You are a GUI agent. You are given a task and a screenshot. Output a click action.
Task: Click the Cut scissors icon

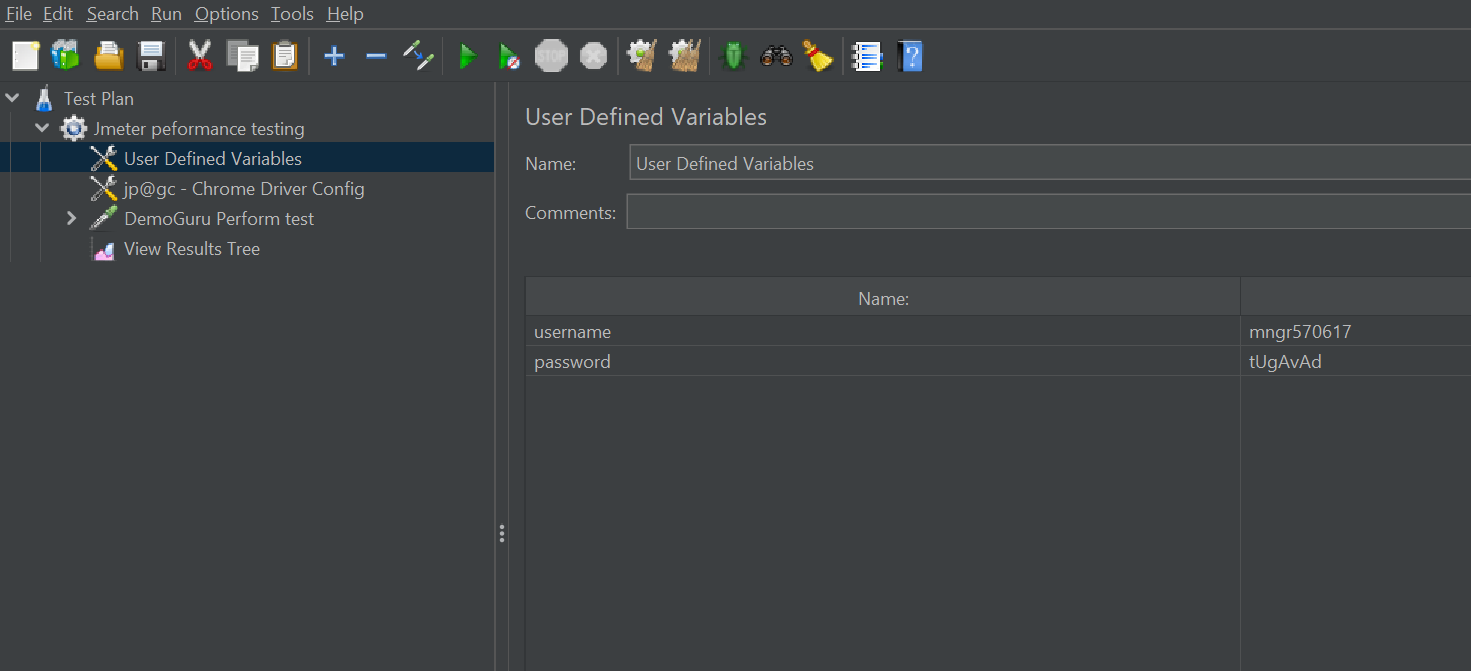200,56
